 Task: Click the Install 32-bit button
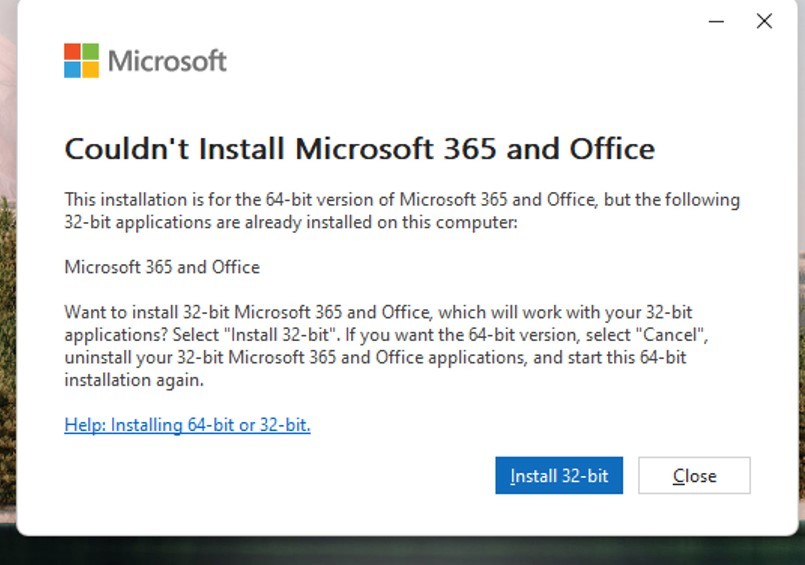[559, 475]
